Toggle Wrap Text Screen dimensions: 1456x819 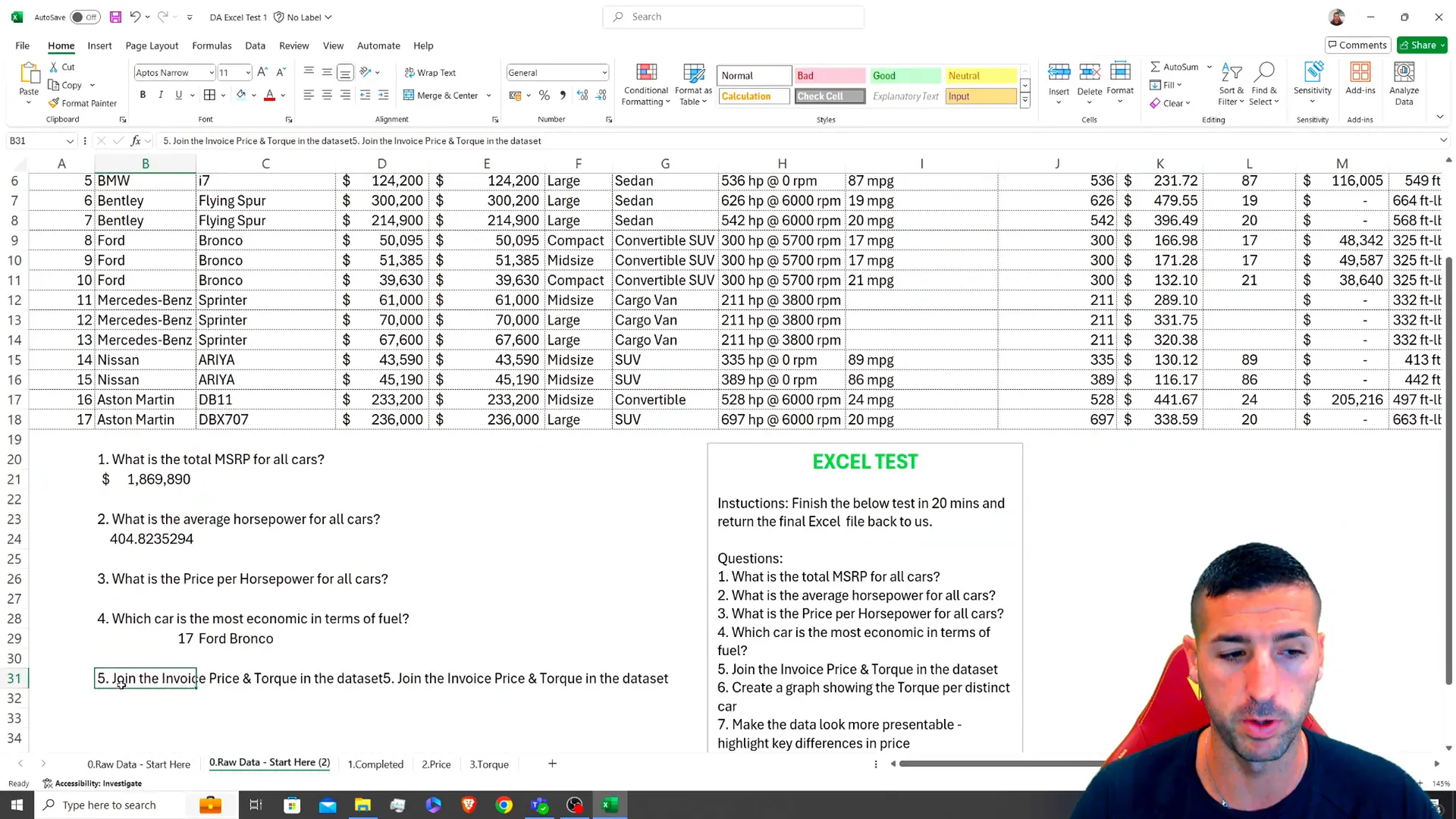coord(430,73)
